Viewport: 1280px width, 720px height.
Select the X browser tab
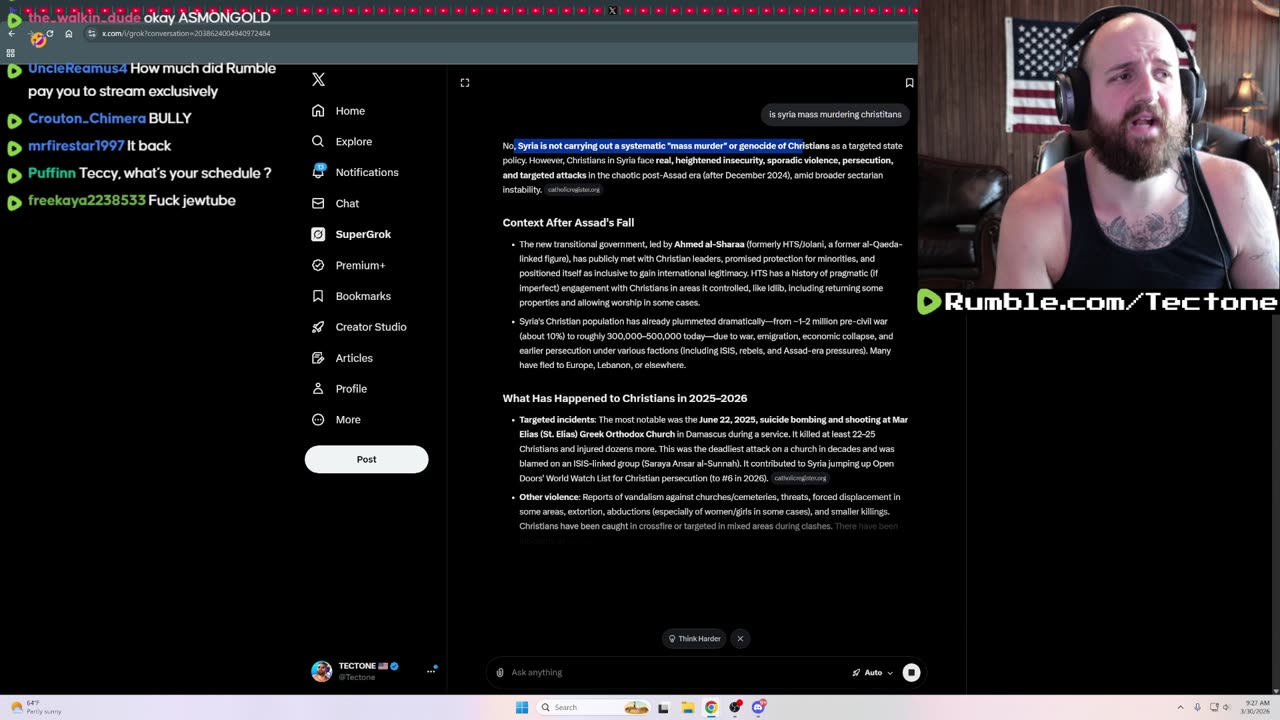[x=612, y=11]
